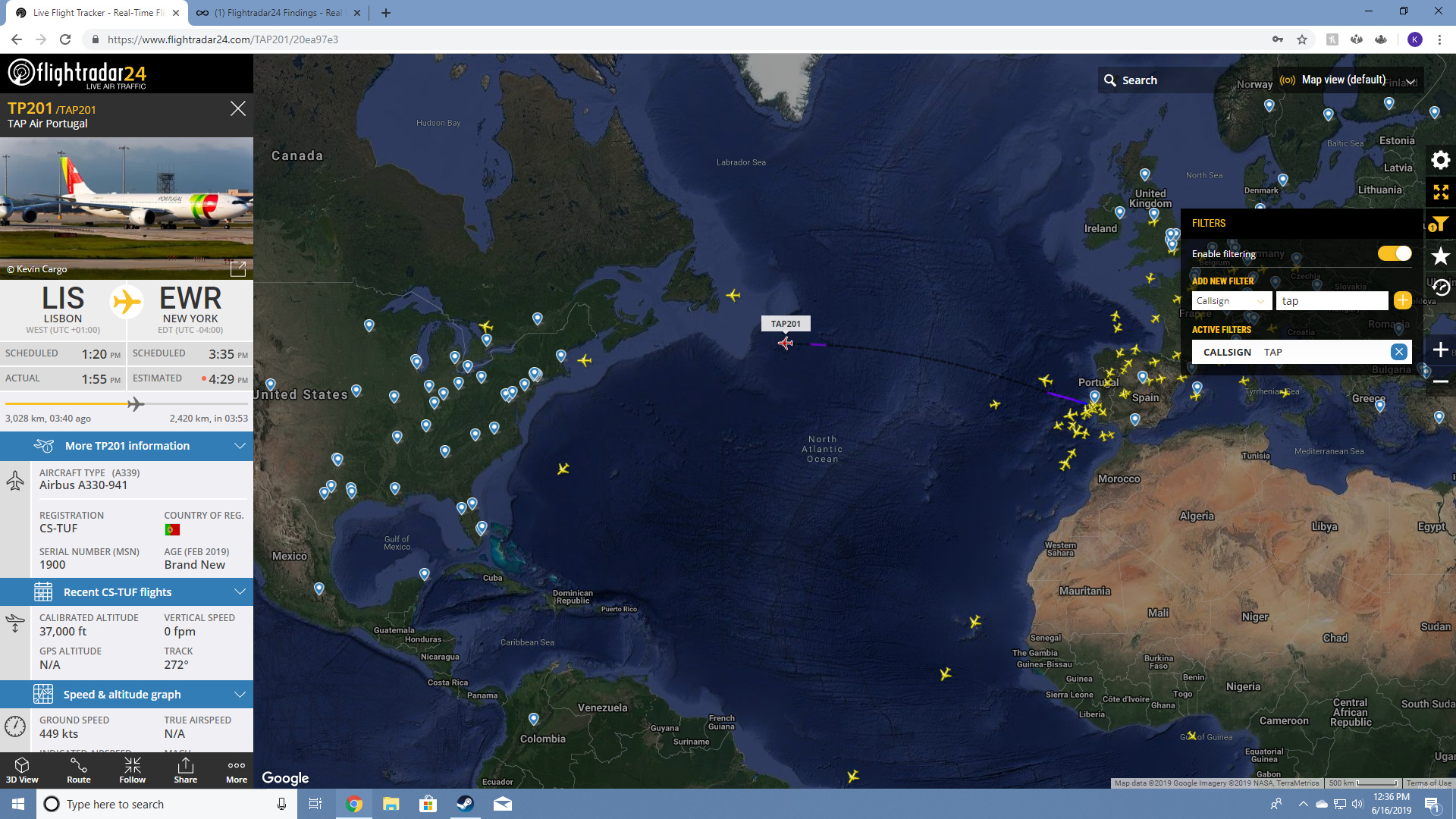This screenshot has height=819, width=1456.
Task: Open the playback history clock icon
Action: pos(1440,287)
